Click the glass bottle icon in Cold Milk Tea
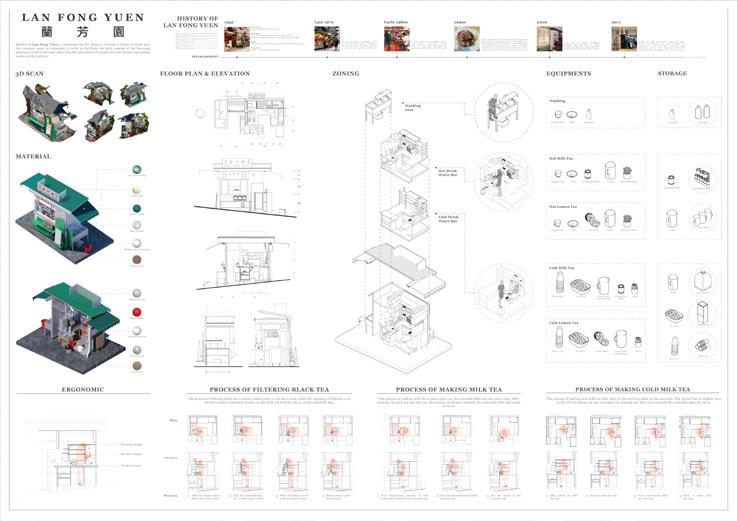 560,282
